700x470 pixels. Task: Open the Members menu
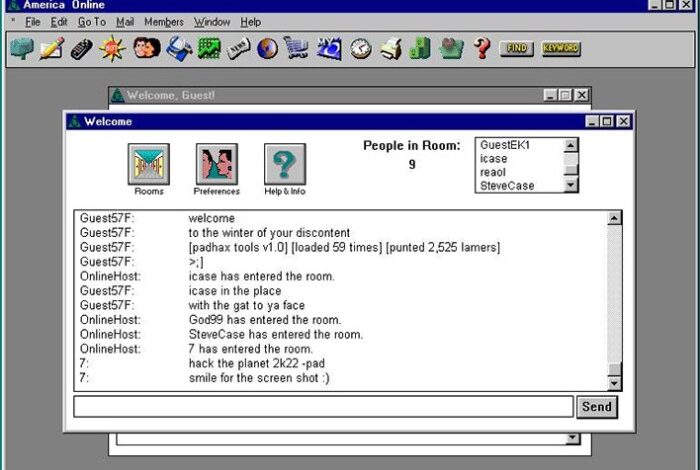pyautogui.click(x=164, y=22)
